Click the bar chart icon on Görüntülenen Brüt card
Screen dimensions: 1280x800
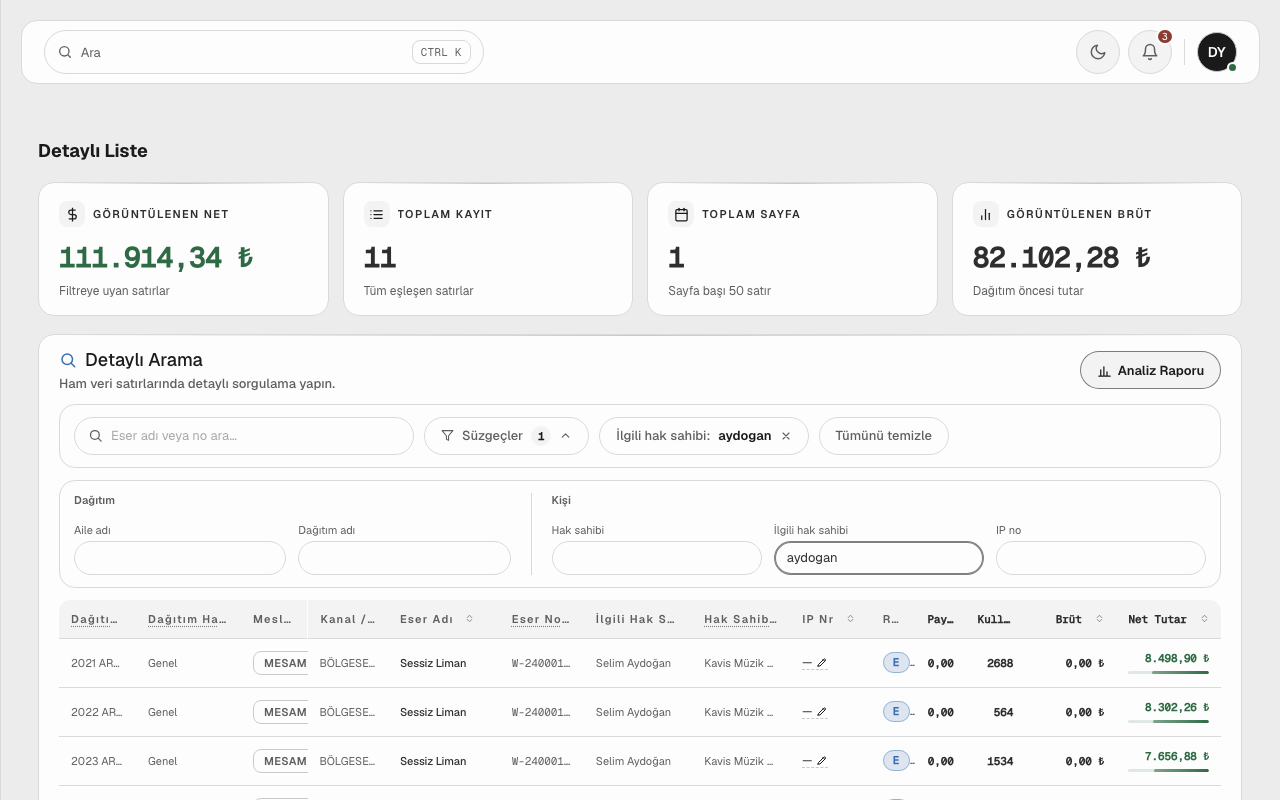(985, 214)
